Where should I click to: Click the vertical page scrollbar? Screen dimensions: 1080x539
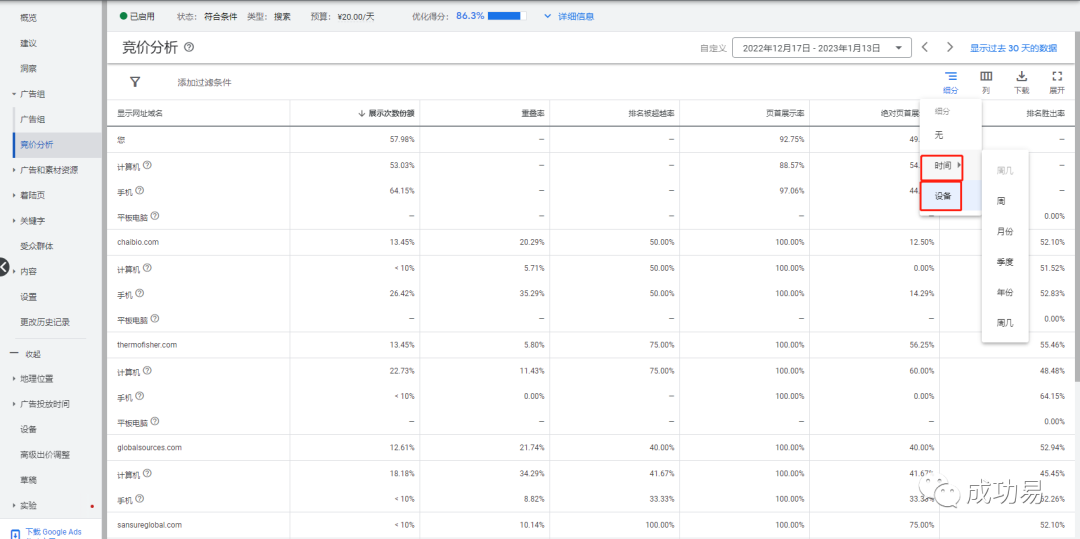tap(1076, 207)
